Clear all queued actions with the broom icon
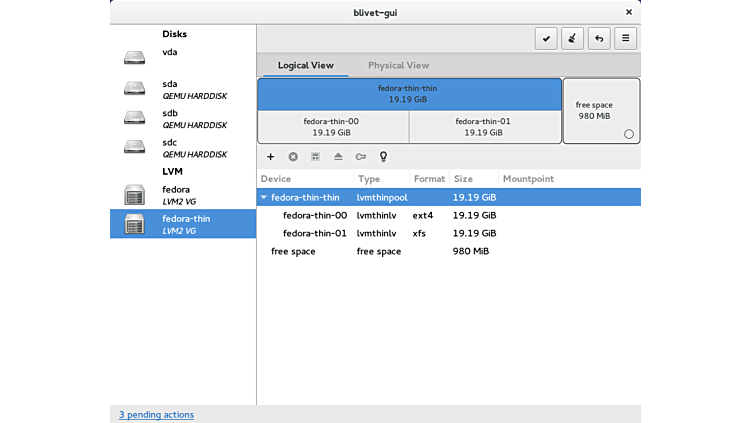 [x=573, y=39]
